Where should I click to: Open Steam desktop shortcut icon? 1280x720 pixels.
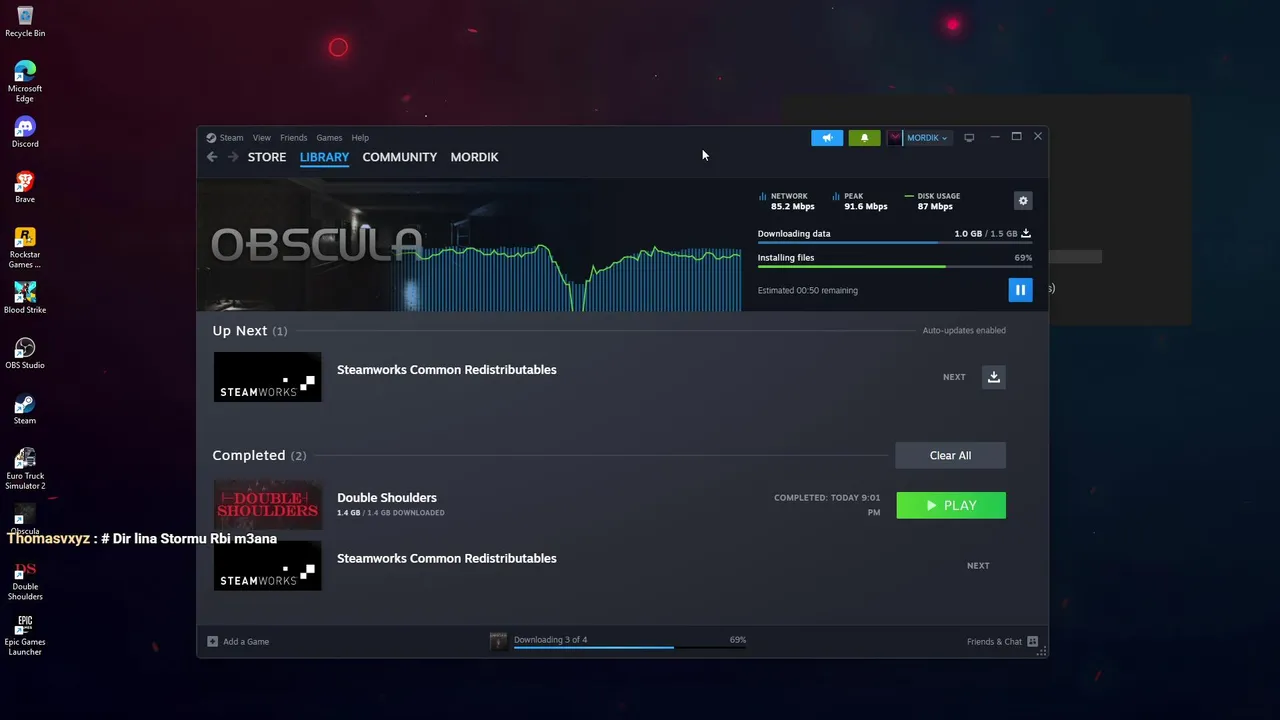25,409
